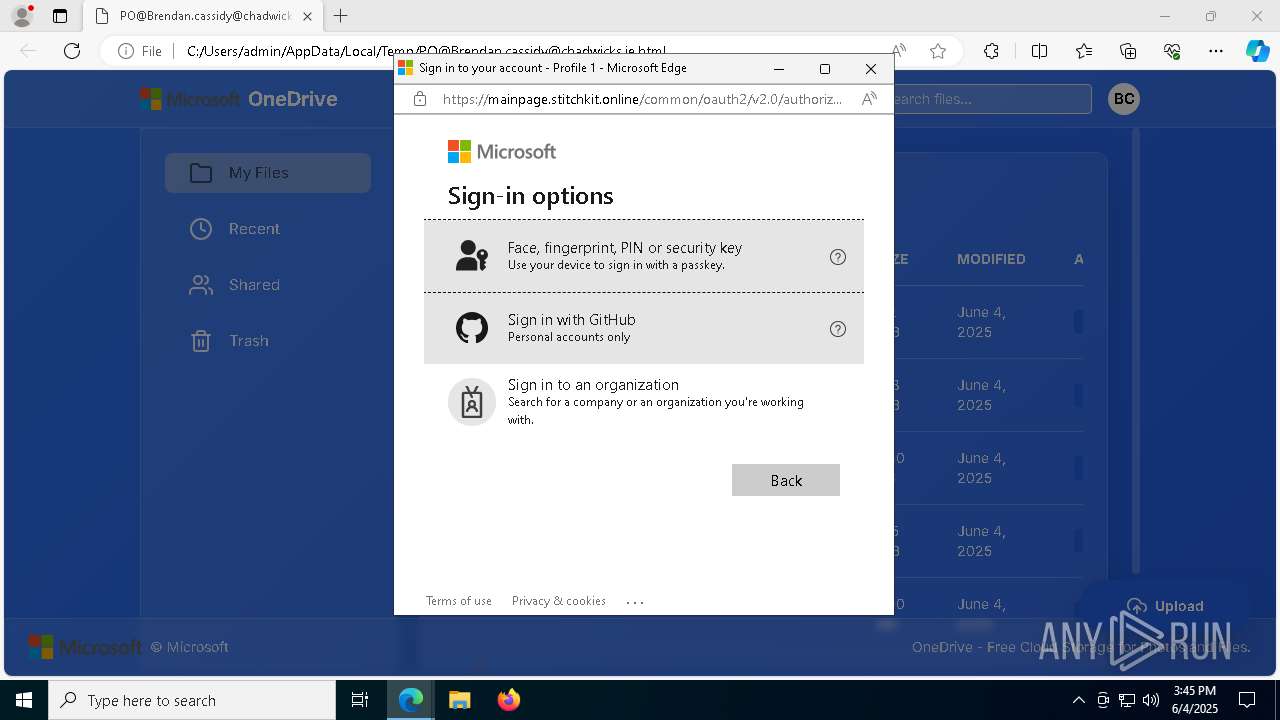This screenshot has width=1280, height=720.
Task: Close the PO@Brendan.cassidy tab
Action: [307, 16]
